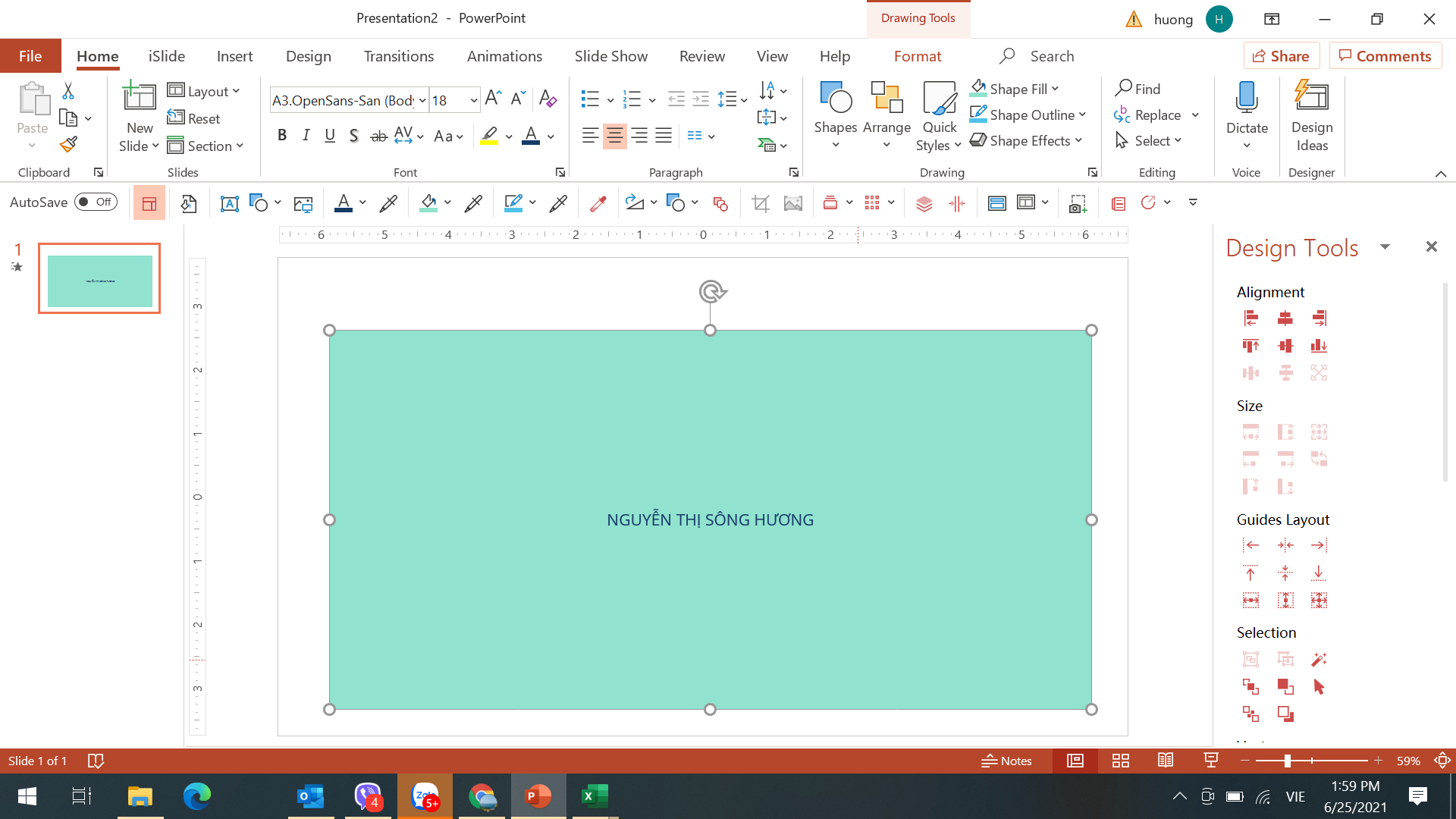This screenshot has height=819, width=1456.
Task: Click the Comments button
Action: click(1385, 56)
